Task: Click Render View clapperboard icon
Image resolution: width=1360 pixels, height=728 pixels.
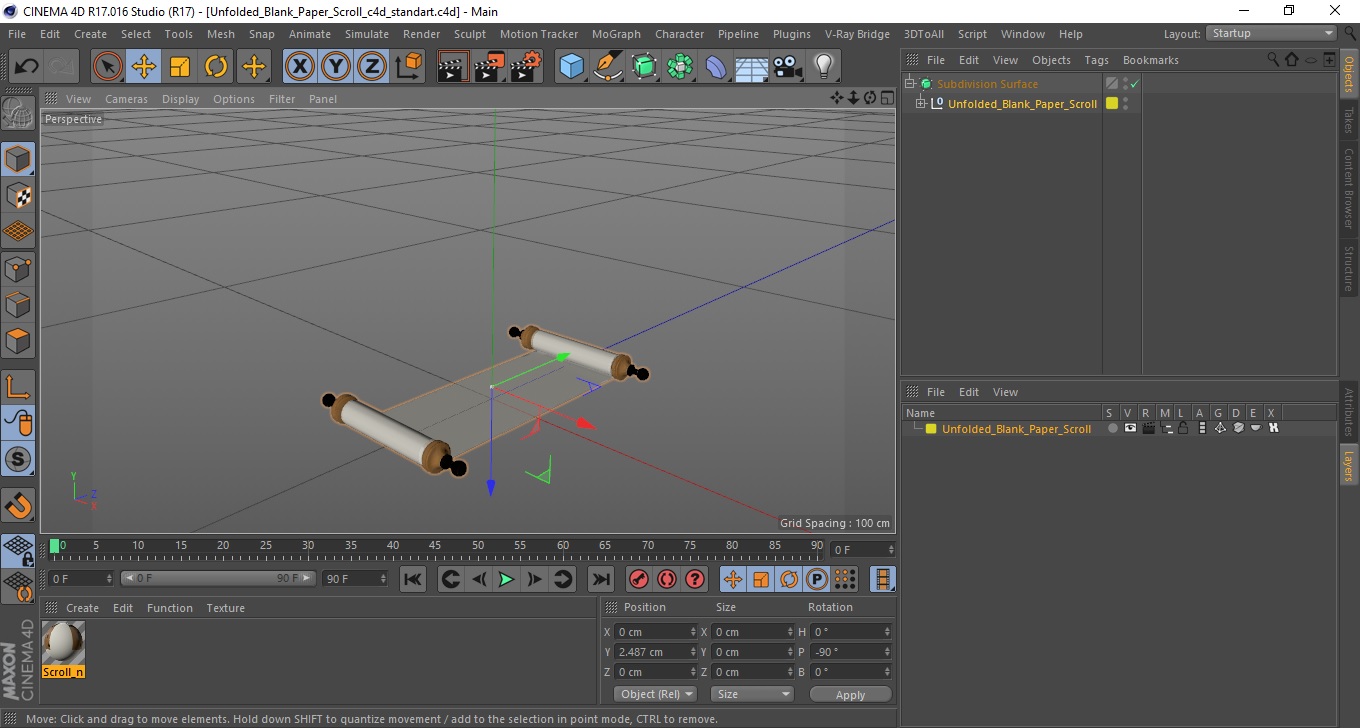Action: click(x=453, y=67)
